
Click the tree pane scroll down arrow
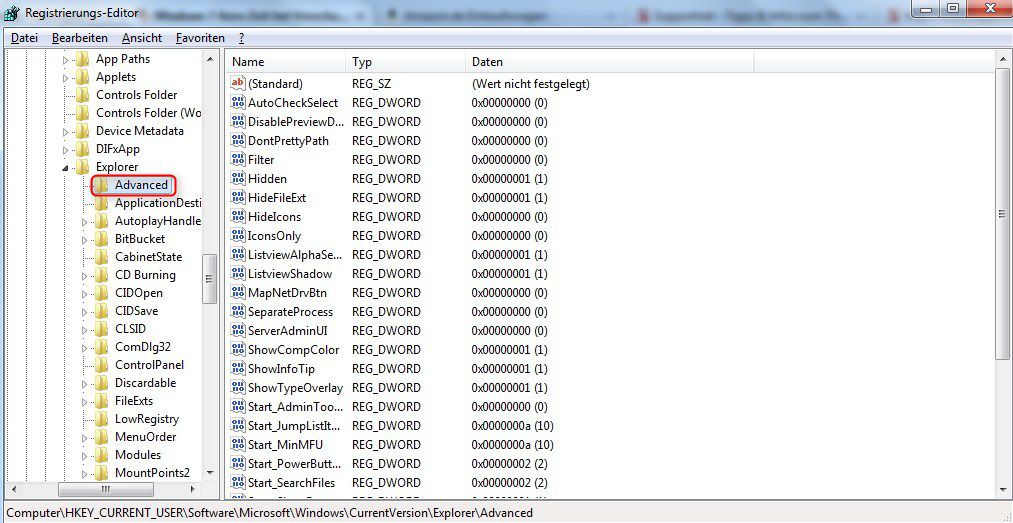coord(210,473)
